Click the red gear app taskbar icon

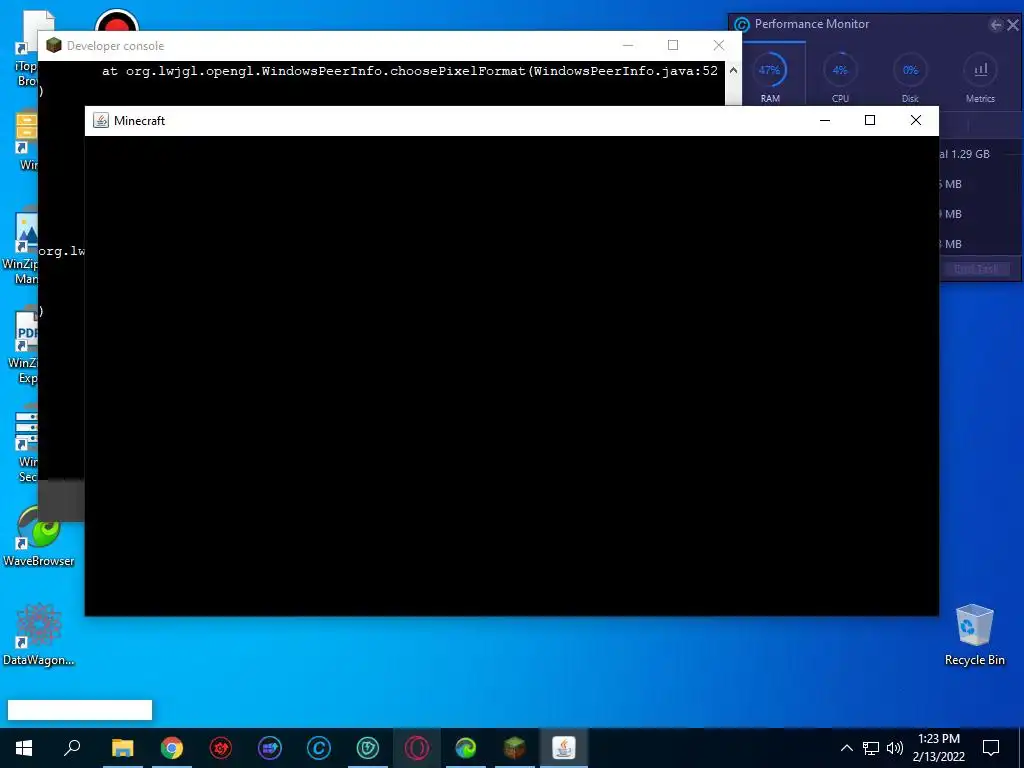coord(221,748)
